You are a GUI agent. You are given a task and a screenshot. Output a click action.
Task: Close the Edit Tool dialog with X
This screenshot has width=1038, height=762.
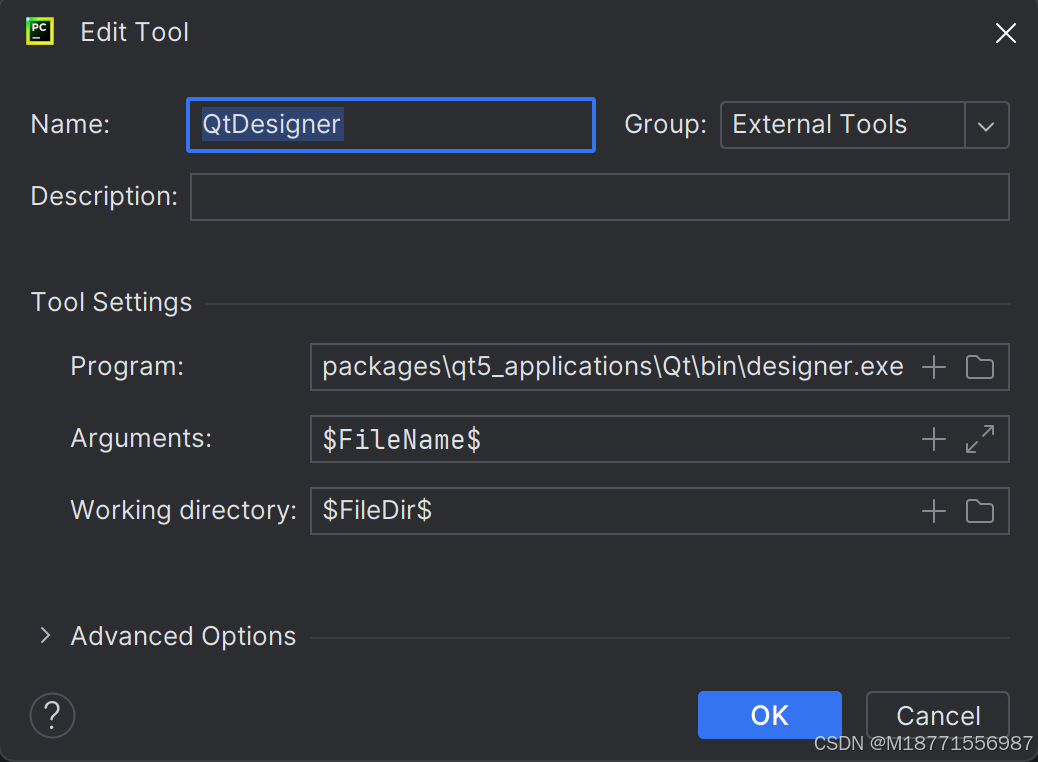click(1005, 33)
